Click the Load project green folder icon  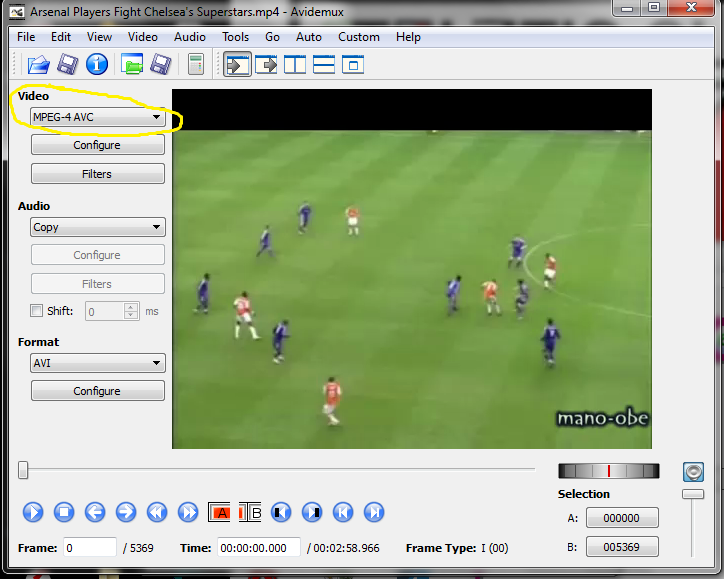tap(132, 64)
